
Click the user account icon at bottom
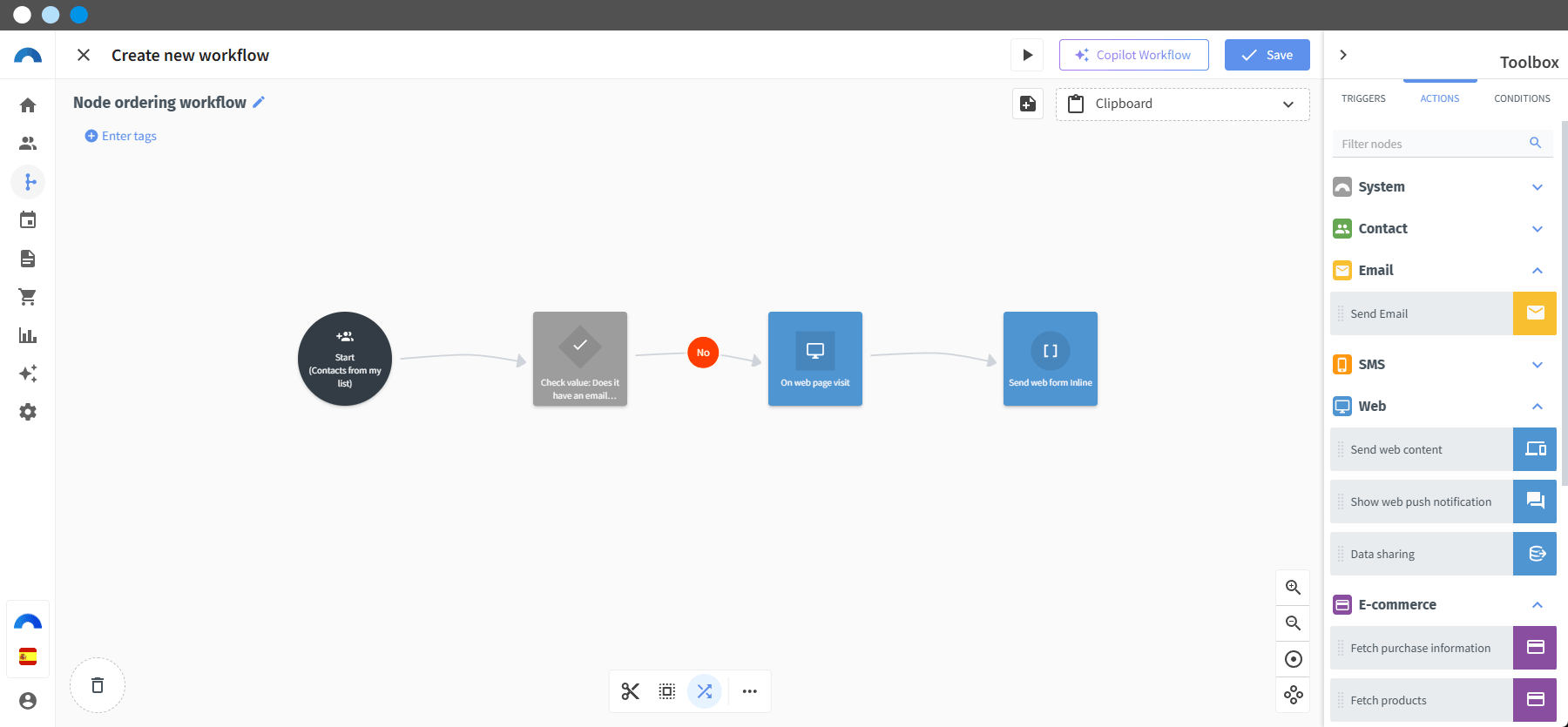(28, 701)
